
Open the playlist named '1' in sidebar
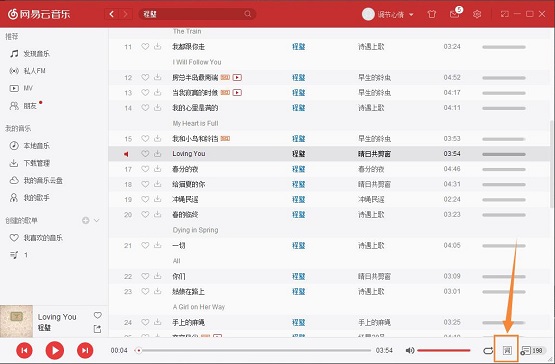pyautogui.click(x=18, y=255)
